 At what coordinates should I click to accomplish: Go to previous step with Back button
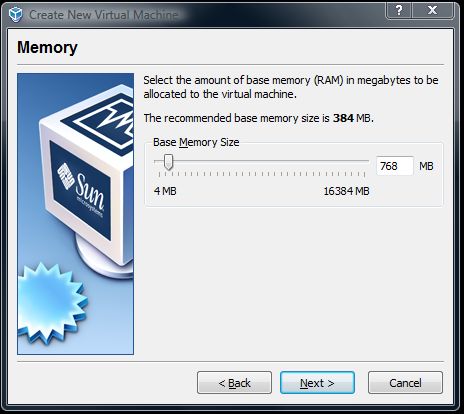(x=234, y=383)
